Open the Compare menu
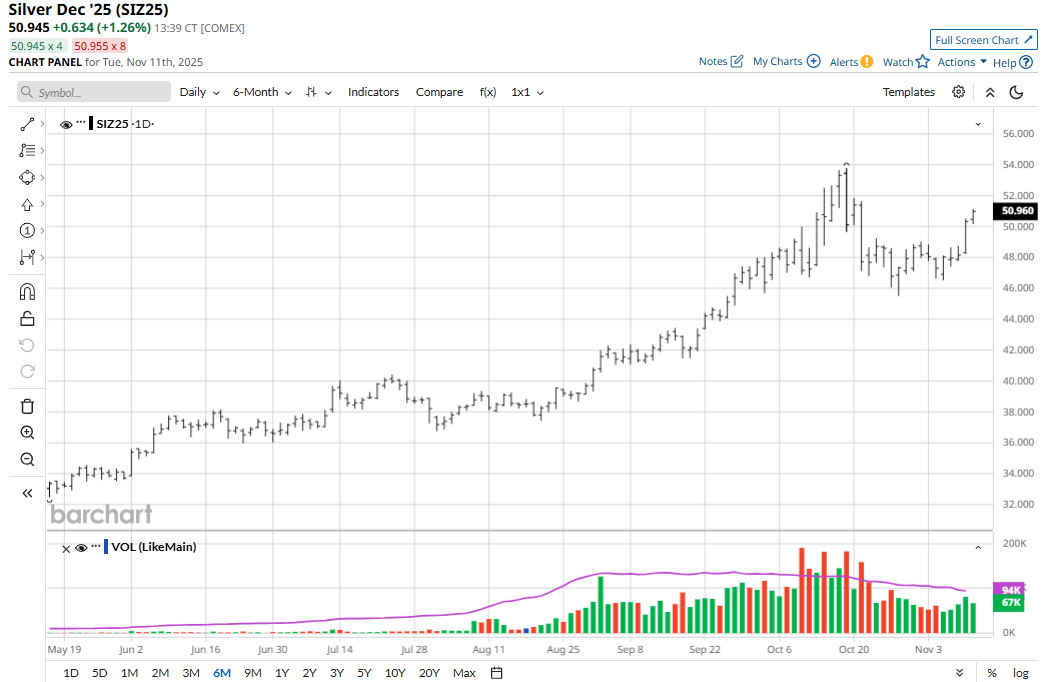 440,92
